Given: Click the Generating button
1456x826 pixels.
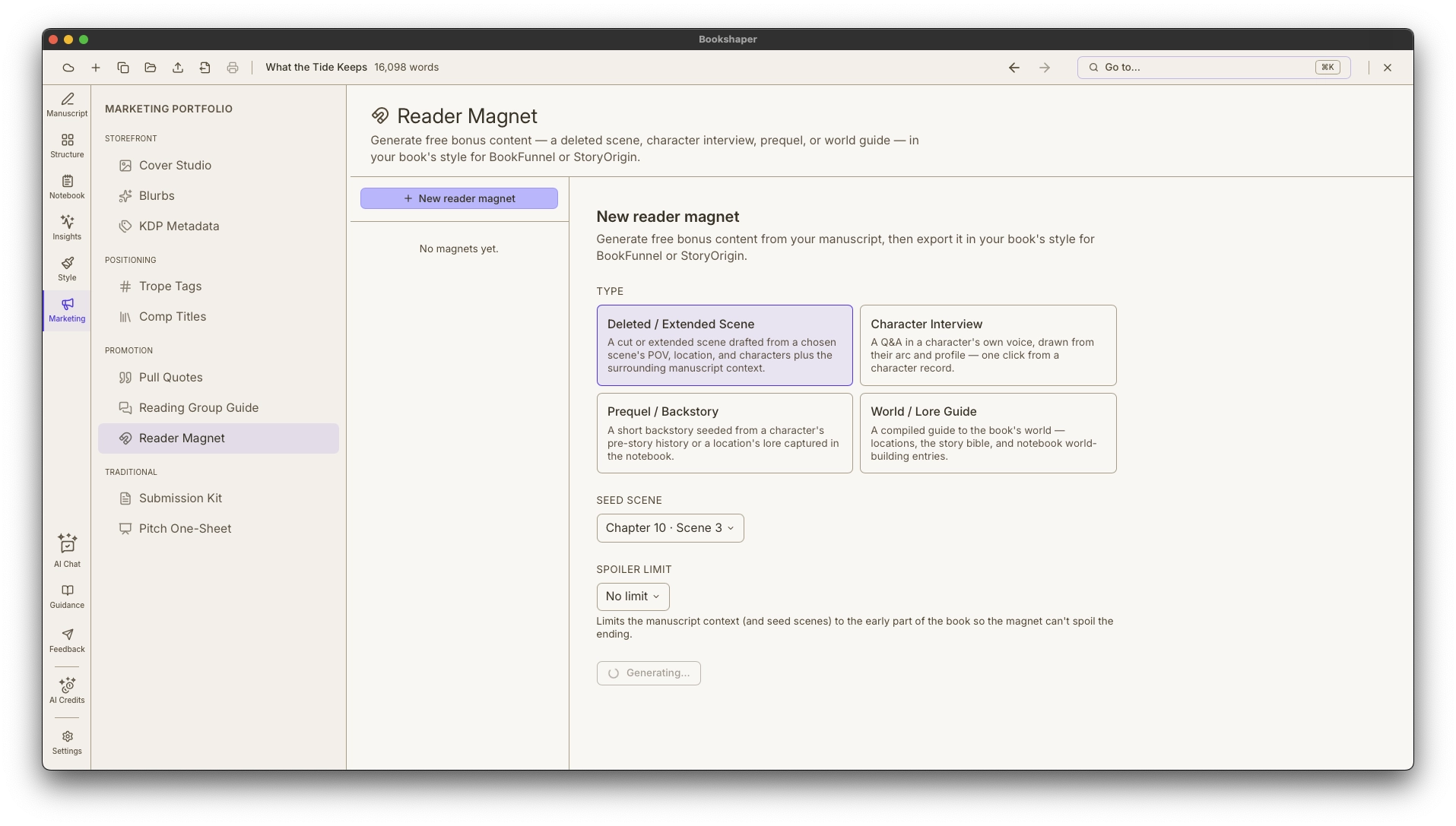Looking at the screenshot, I should click(x=649, y=673).
